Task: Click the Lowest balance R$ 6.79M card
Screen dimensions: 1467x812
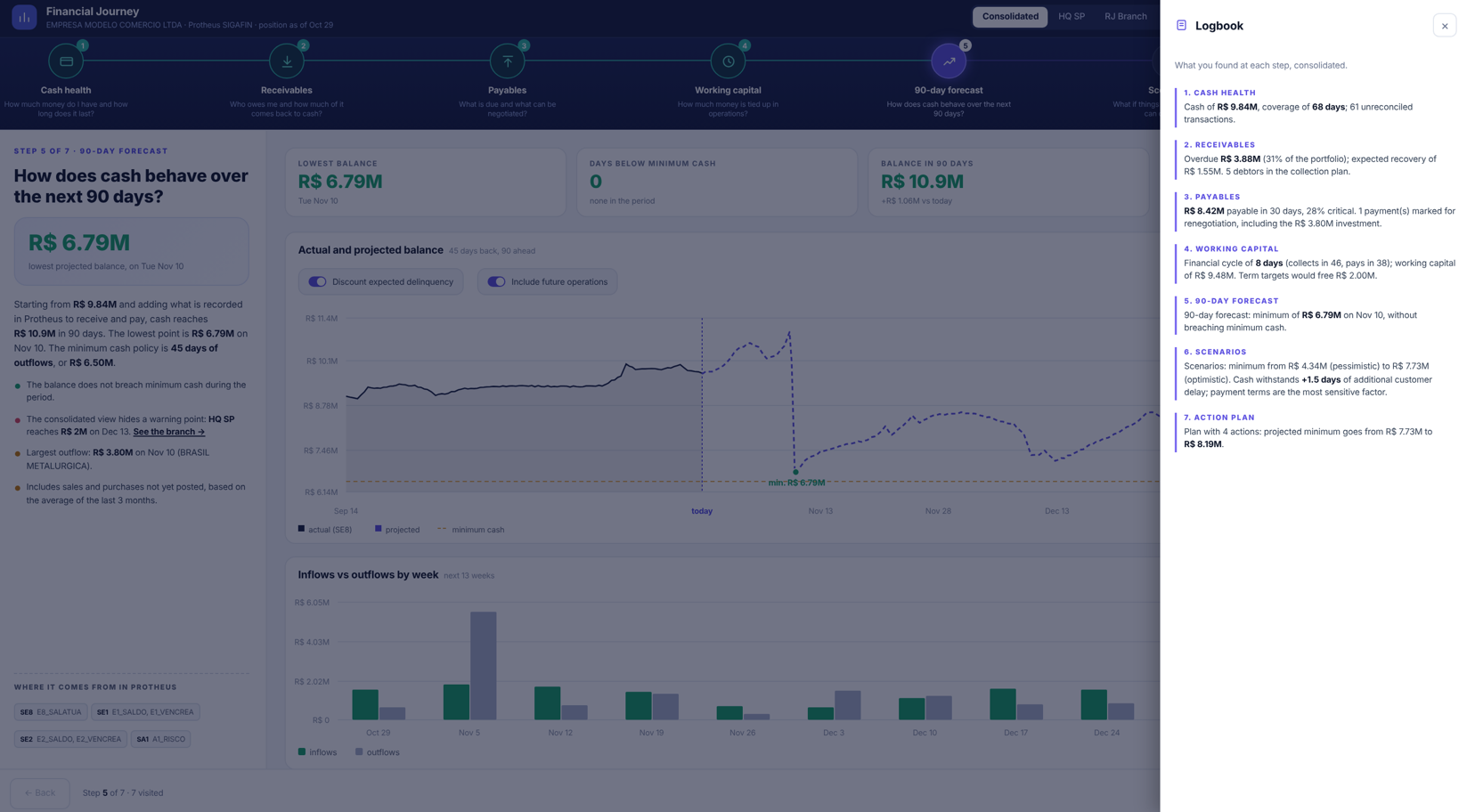Action: click(426, 183)
